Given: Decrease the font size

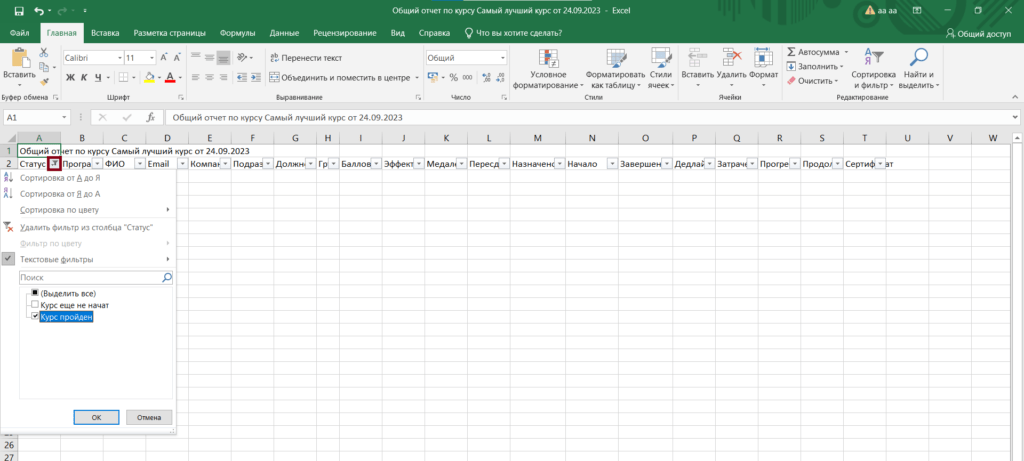Looking at the screenshot, I should [176, 57].
